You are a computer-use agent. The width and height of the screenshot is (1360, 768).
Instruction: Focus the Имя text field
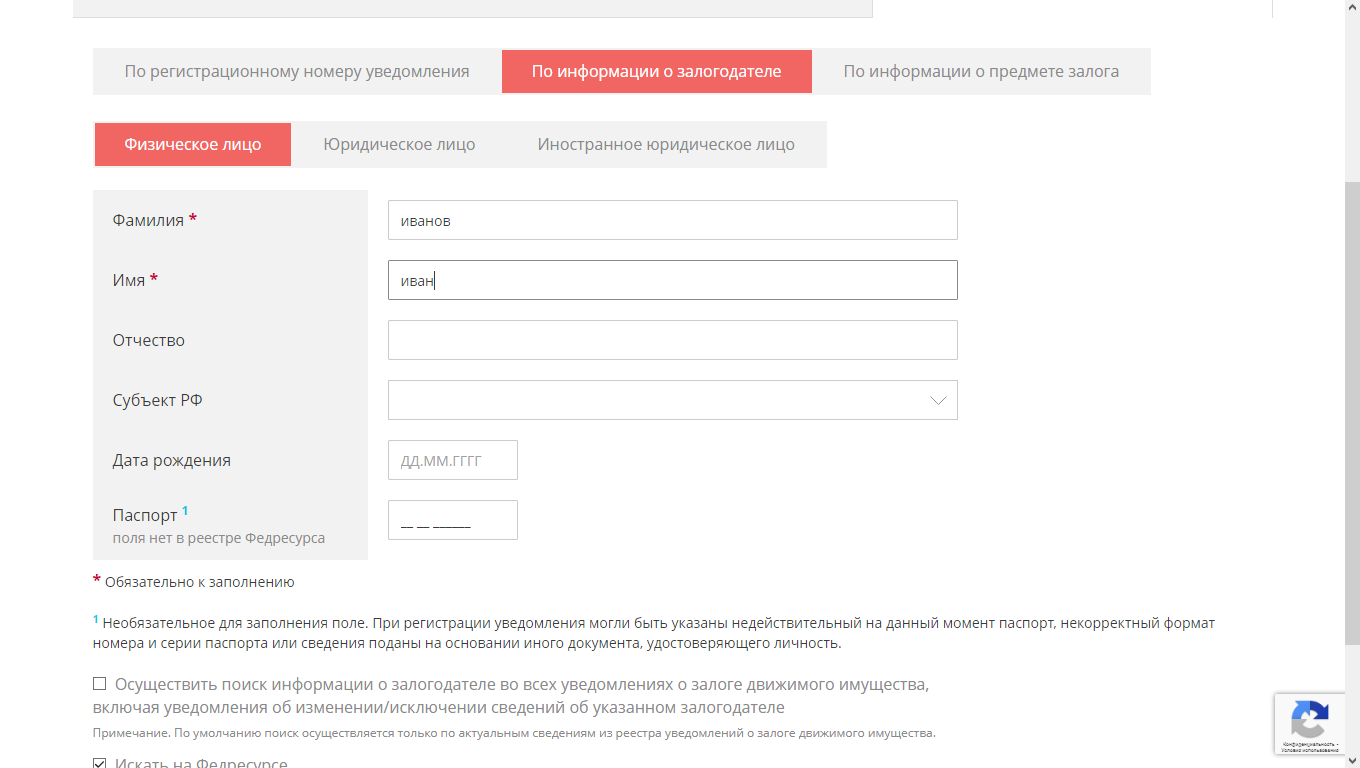point(672,280)
